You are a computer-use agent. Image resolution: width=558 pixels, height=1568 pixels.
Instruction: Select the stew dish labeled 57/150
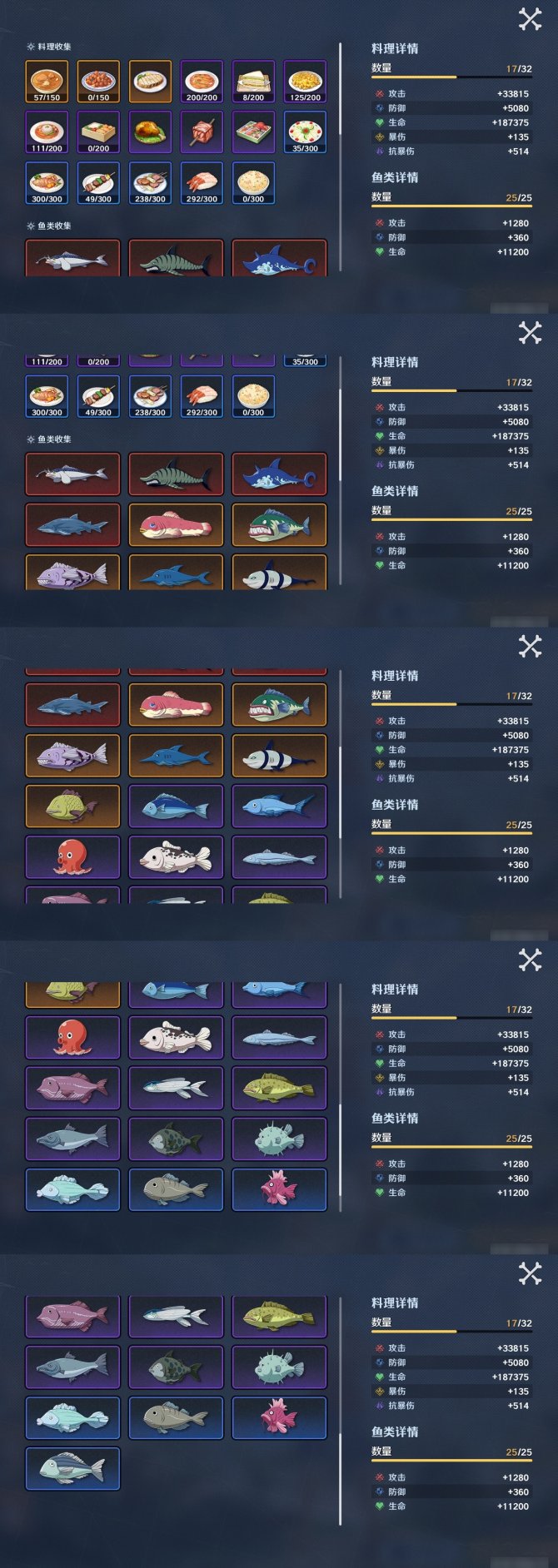(x=47, y=82)
